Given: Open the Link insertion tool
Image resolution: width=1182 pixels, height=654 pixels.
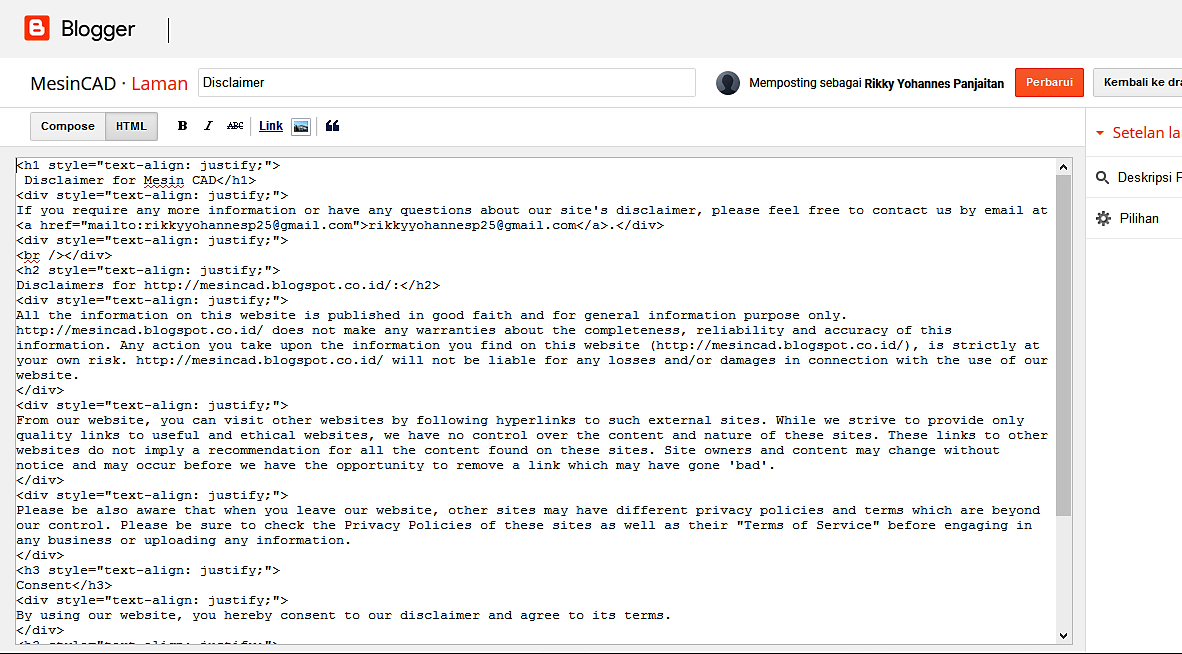Looking at the screenshot, I should point(270,125).
